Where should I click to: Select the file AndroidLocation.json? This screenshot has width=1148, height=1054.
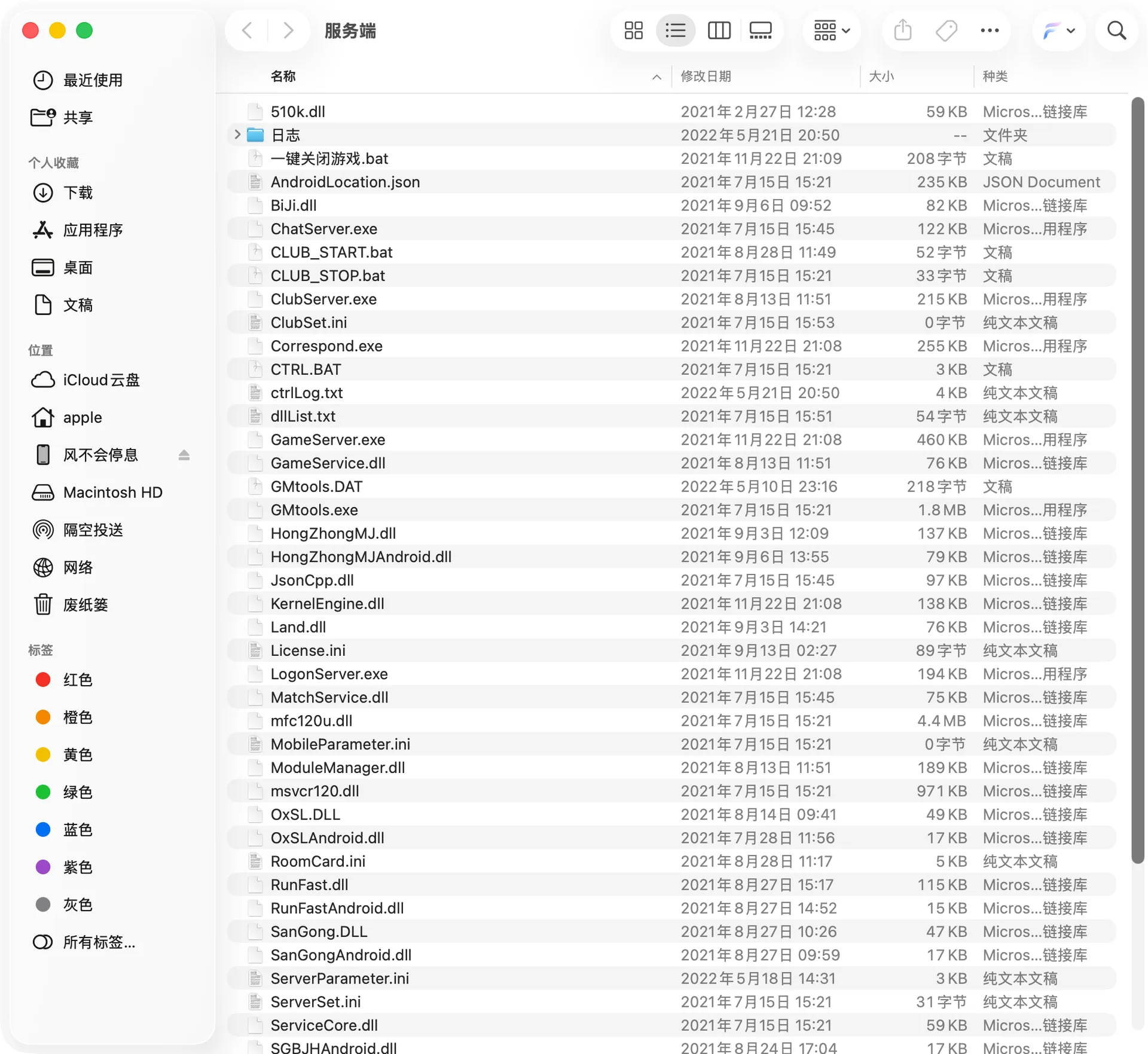671,182
